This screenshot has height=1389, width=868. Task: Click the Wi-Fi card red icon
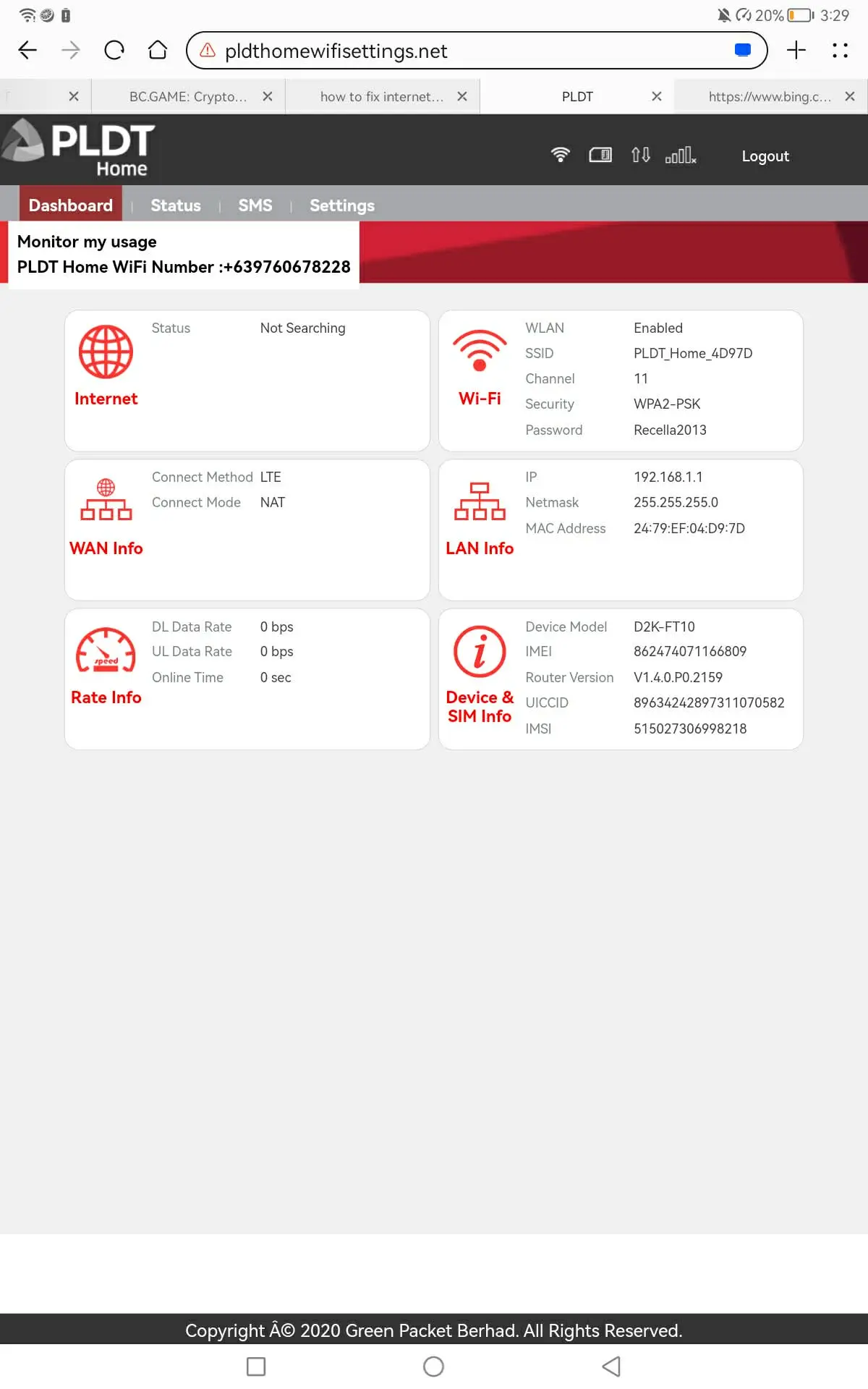click(480, 350)
